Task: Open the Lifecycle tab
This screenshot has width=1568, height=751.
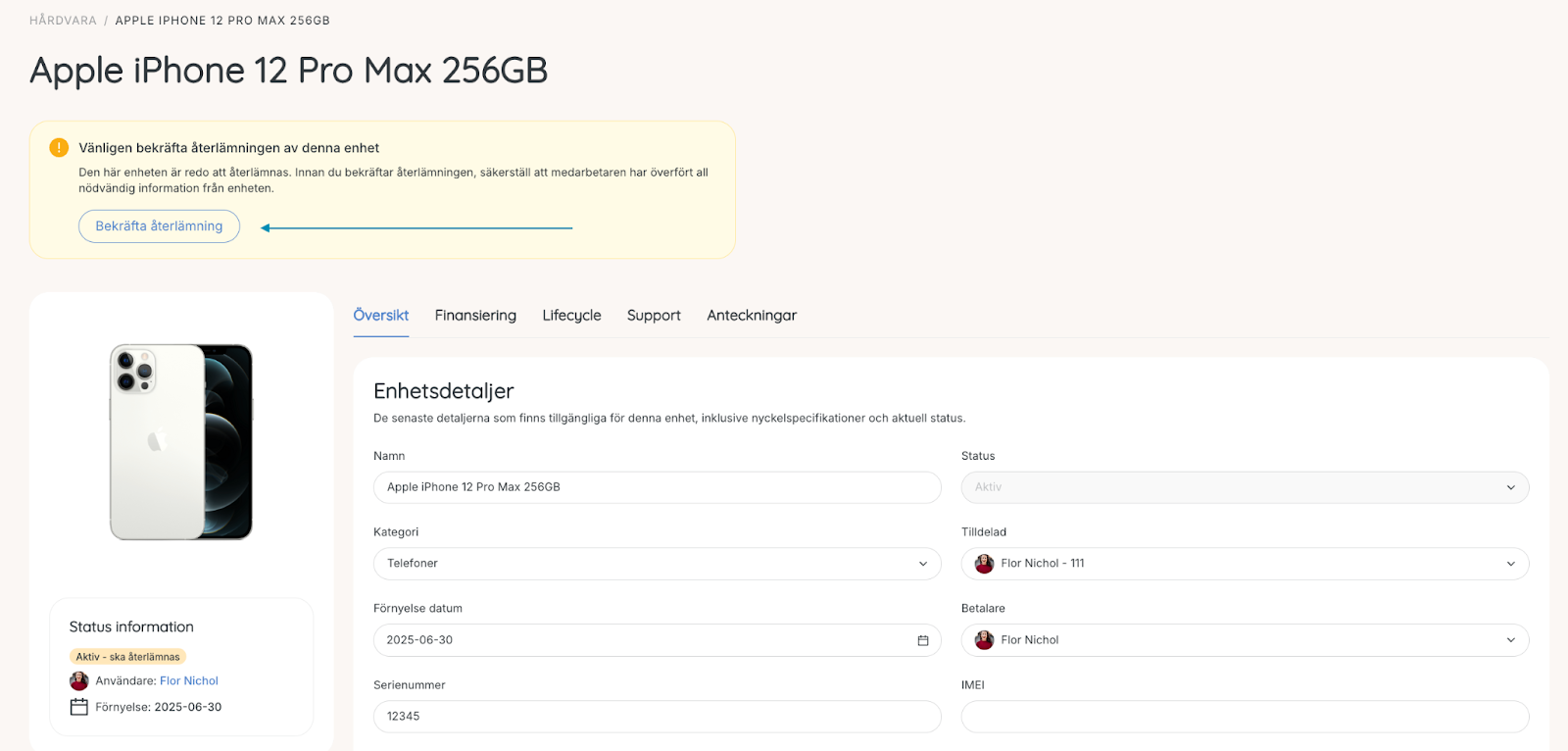Action: point(571,316)
